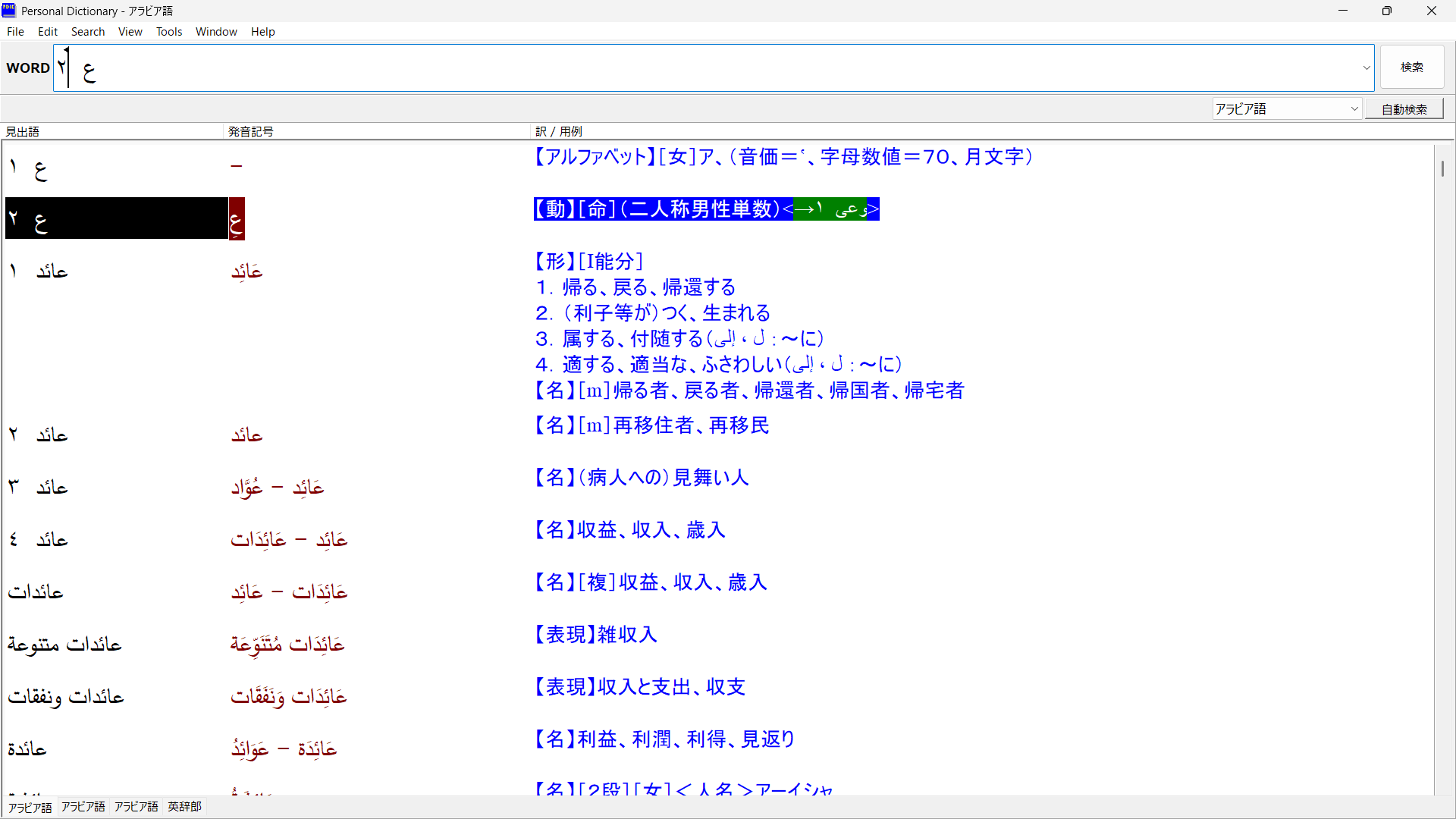Click the 見出語 column header
1456x819 pixels.
coord(23,131)
